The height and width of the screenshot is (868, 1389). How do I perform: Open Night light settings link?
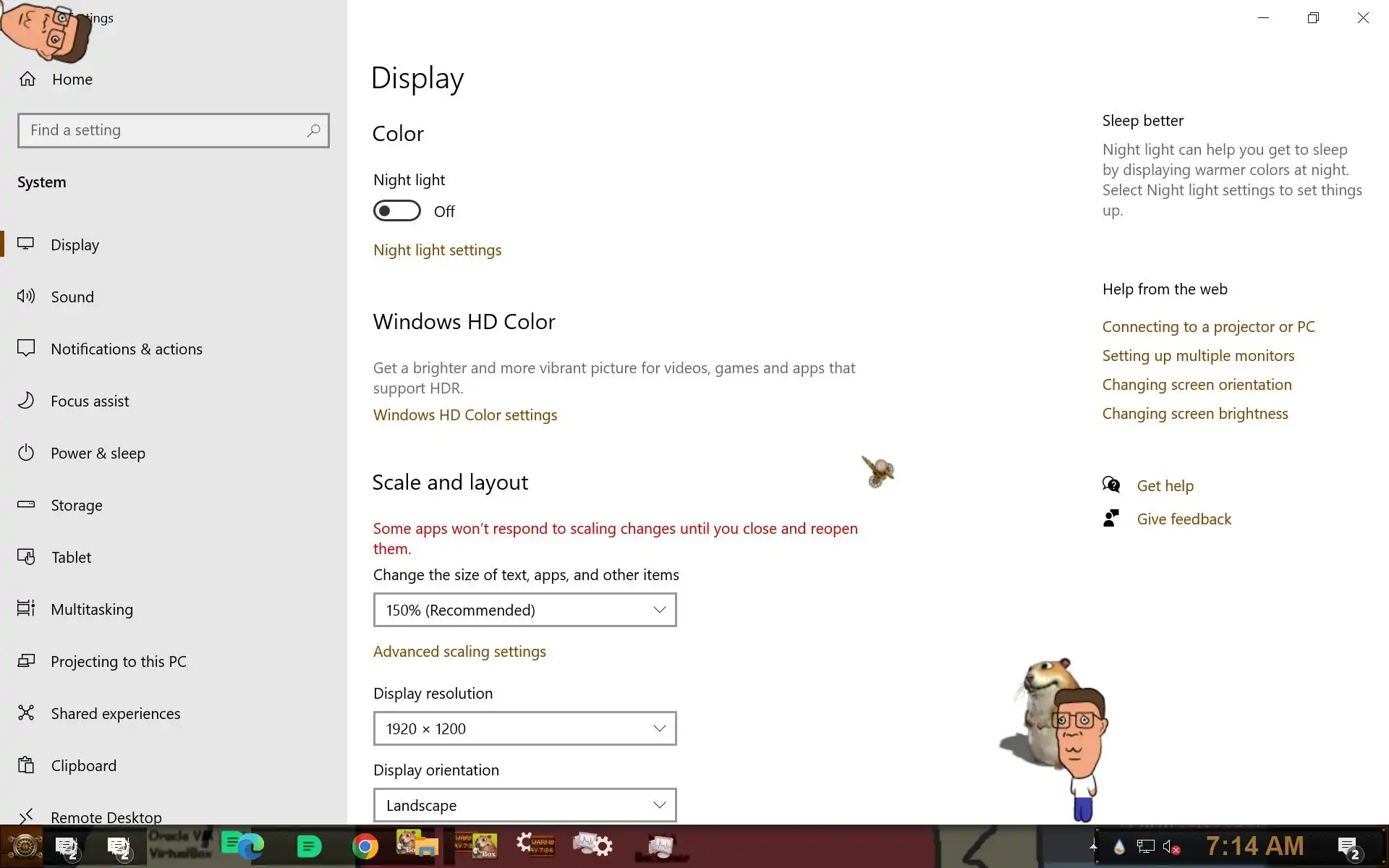(437, 250)
